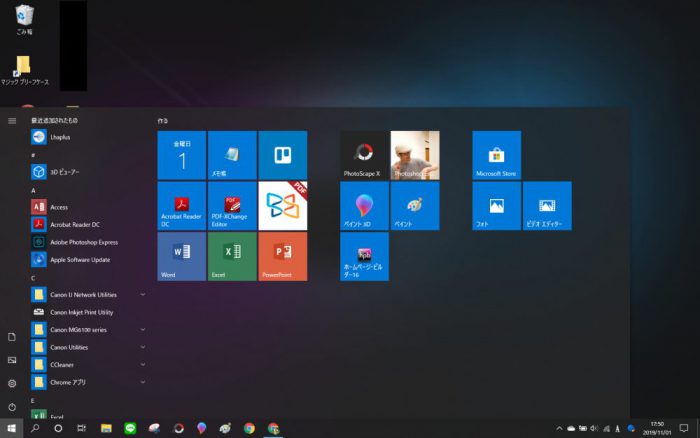
Task: Open Paint 3D on the taskbar
Action: 202,429
